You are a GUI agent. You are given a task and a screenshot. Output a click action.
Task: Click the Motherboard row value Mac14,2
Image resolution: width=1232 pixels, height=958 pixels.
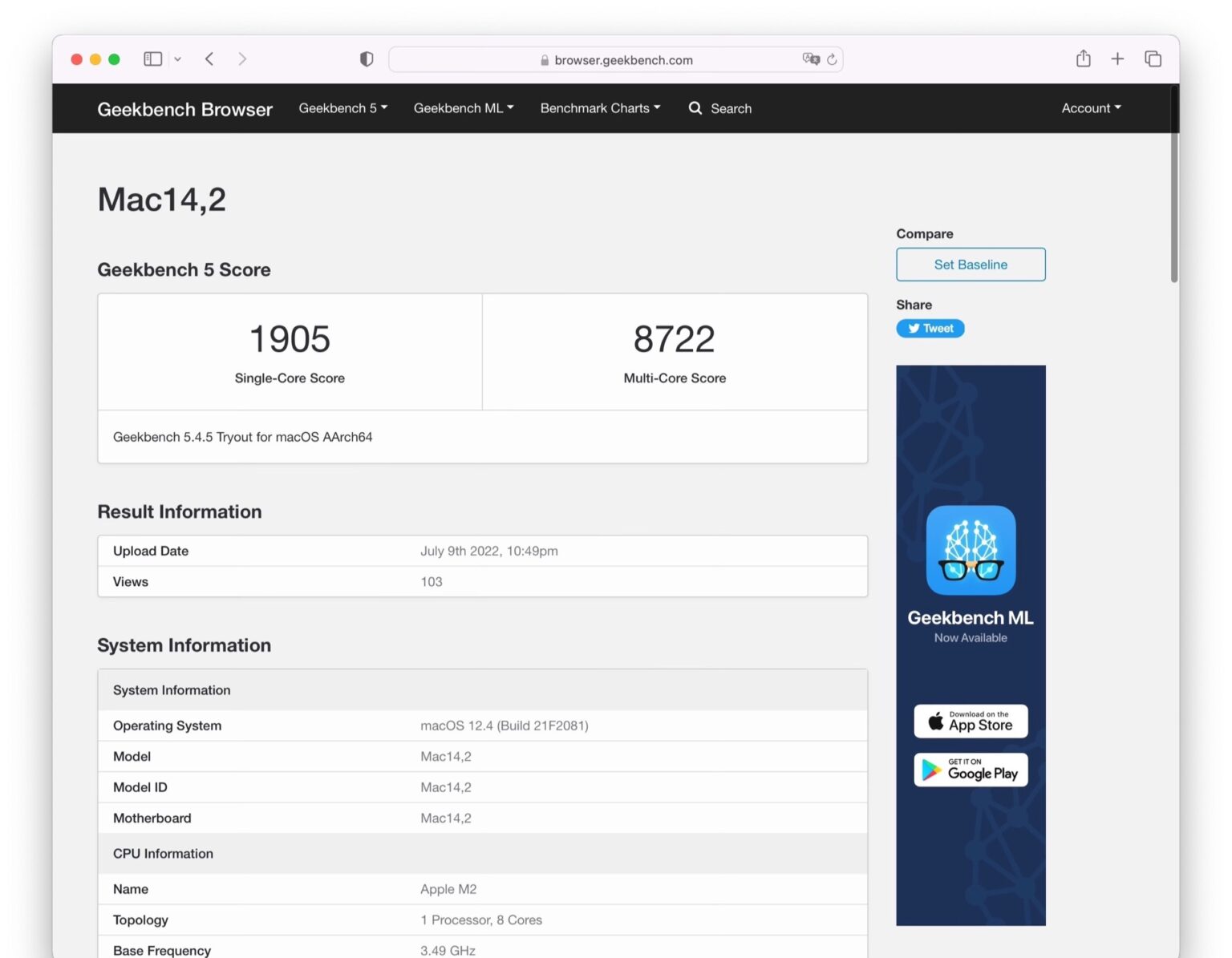pos(446,819)
